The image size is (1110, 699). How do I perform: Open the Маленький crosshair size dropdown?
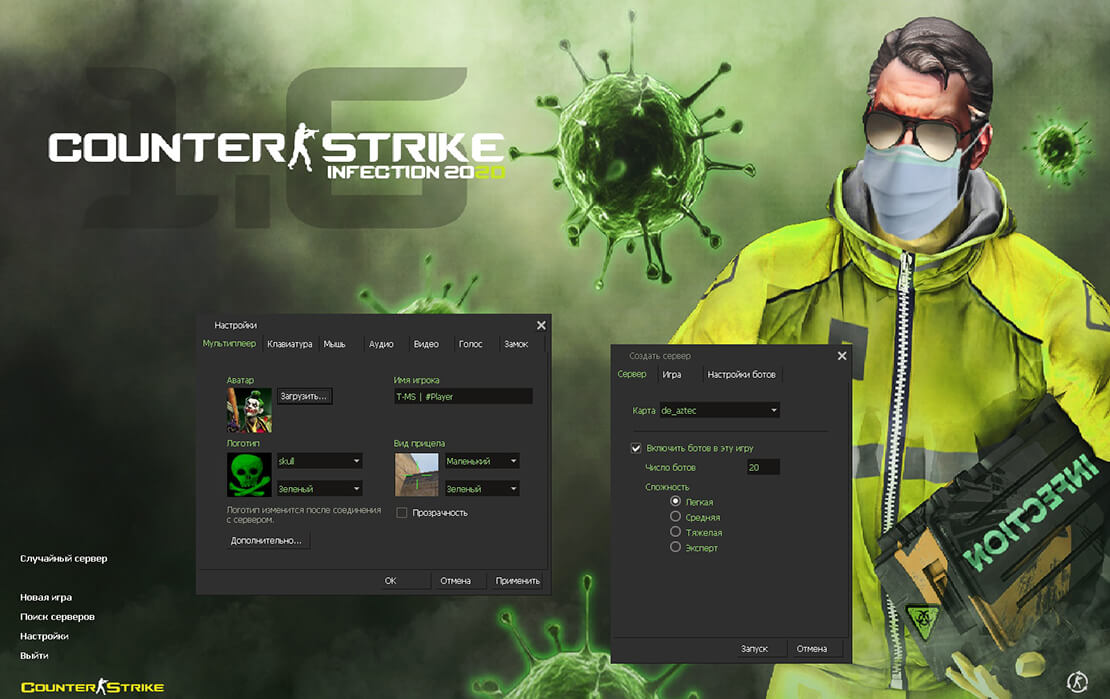point(481,461)
